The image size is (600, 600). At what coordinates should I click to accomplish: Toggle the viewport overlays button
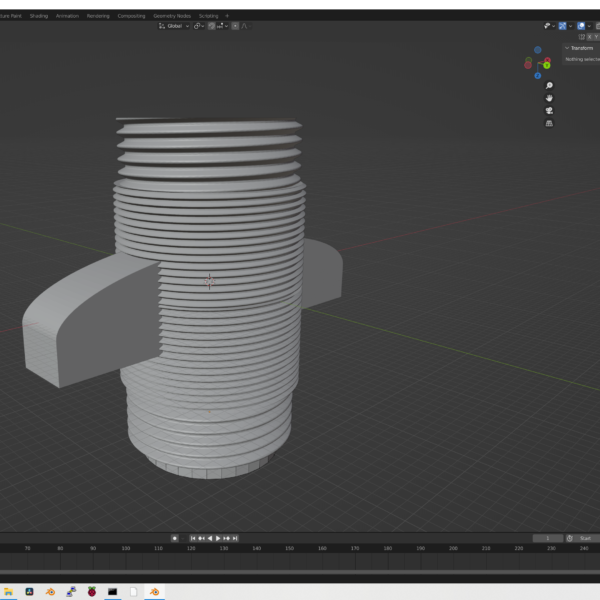click(581, 26)
